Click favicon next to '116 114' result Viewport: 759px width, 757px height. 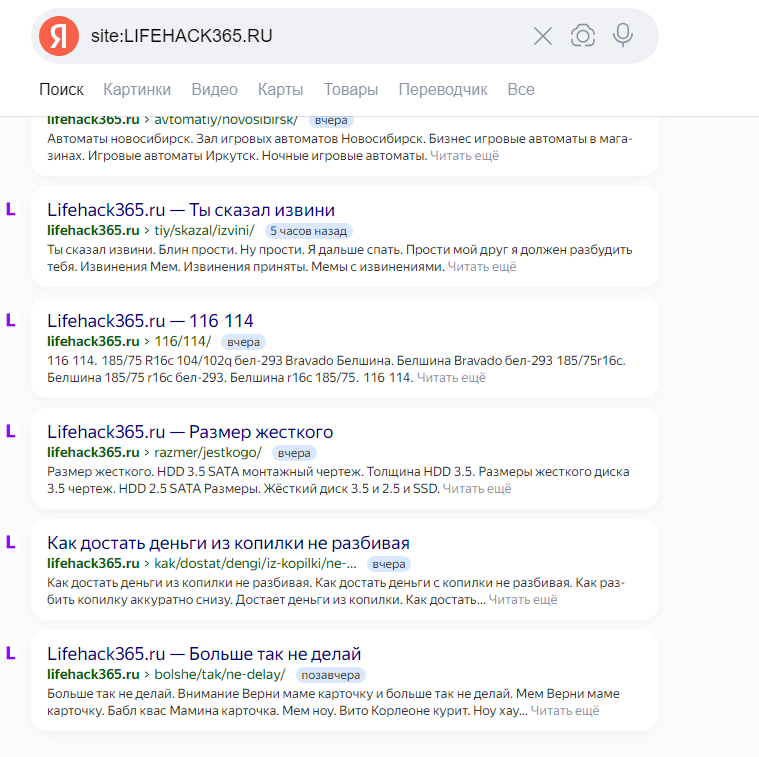(11, 320)
